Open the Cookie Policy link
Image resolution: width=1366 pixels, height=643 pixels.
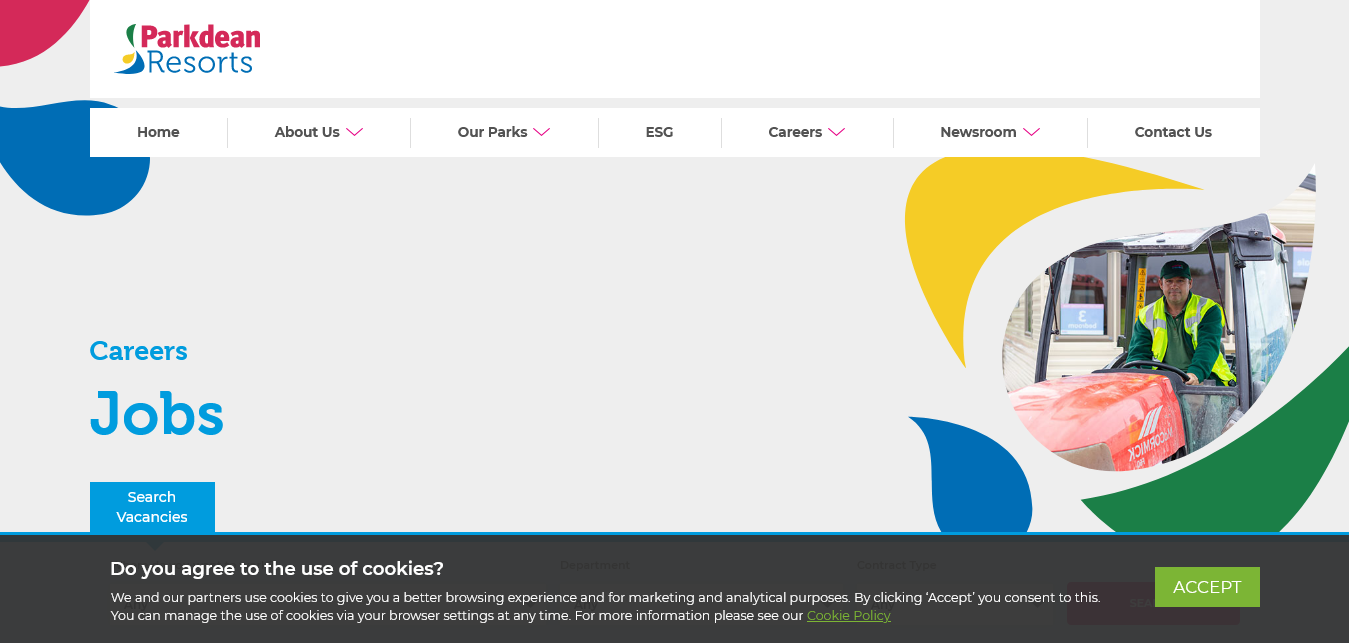point(848,616)
